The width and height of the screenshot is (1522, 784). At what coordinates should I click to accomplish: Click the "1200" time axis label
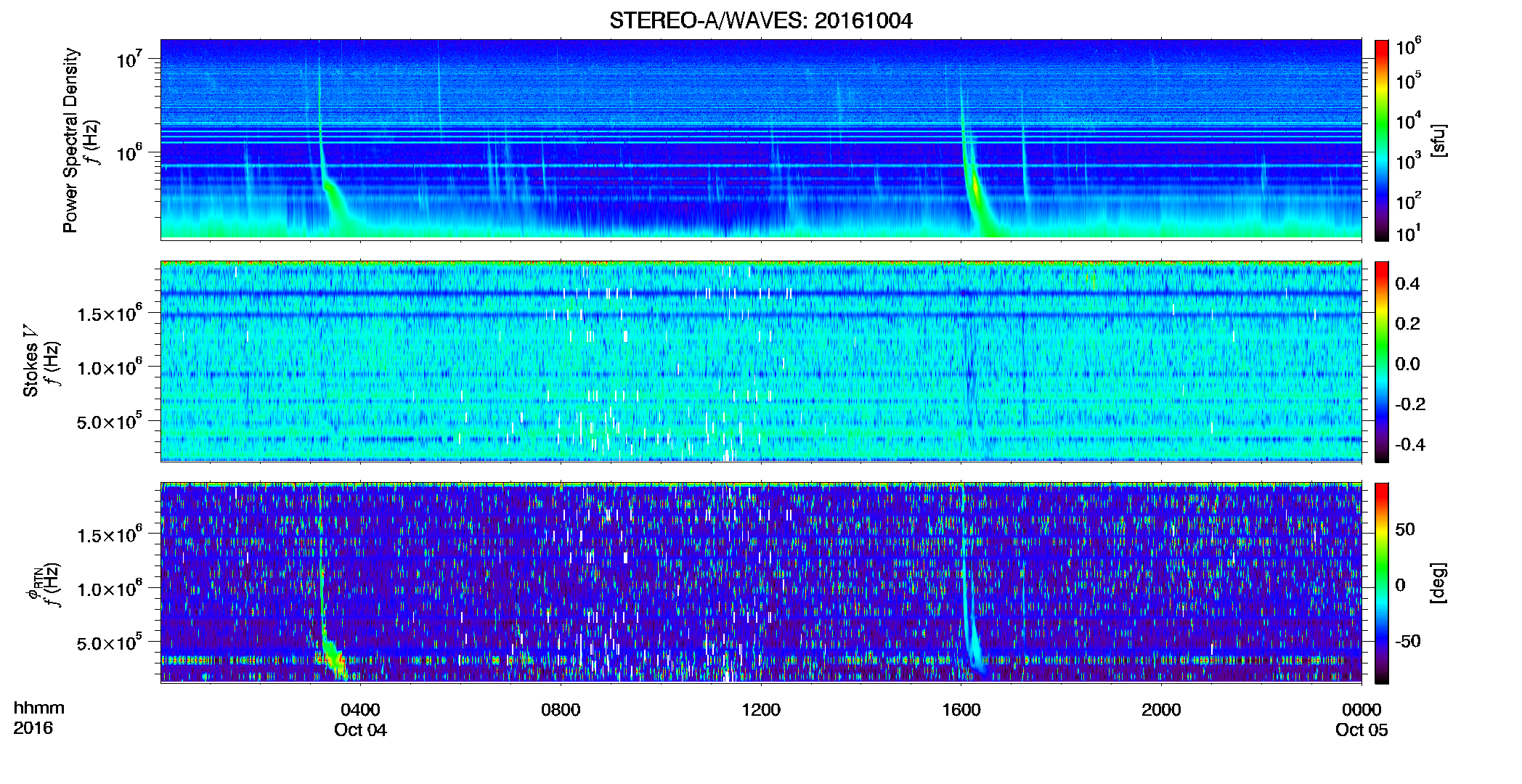coord(761,709)
